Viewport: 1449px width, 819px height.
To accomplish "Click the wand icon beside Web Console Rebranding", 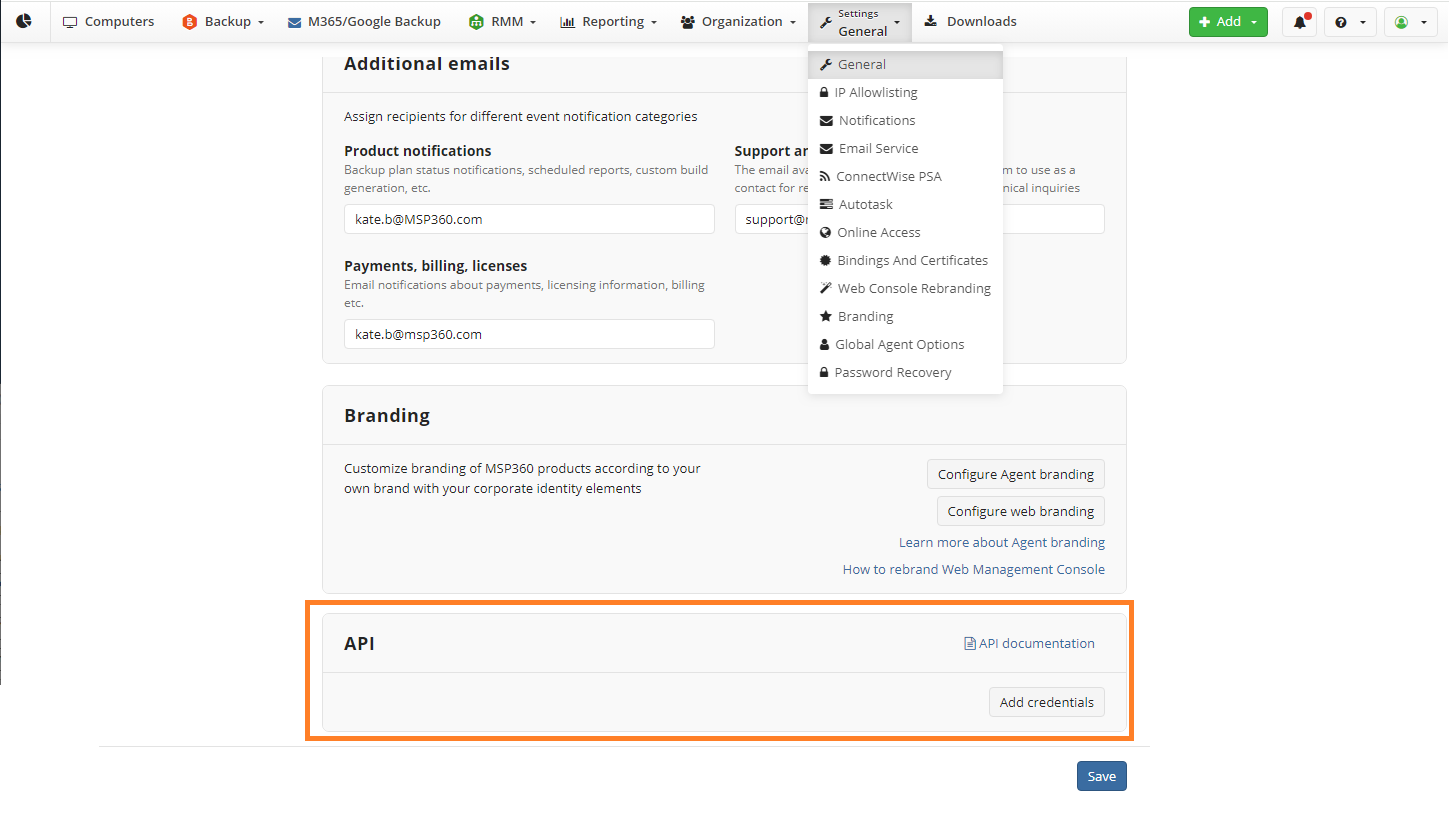I will (826, 288).
